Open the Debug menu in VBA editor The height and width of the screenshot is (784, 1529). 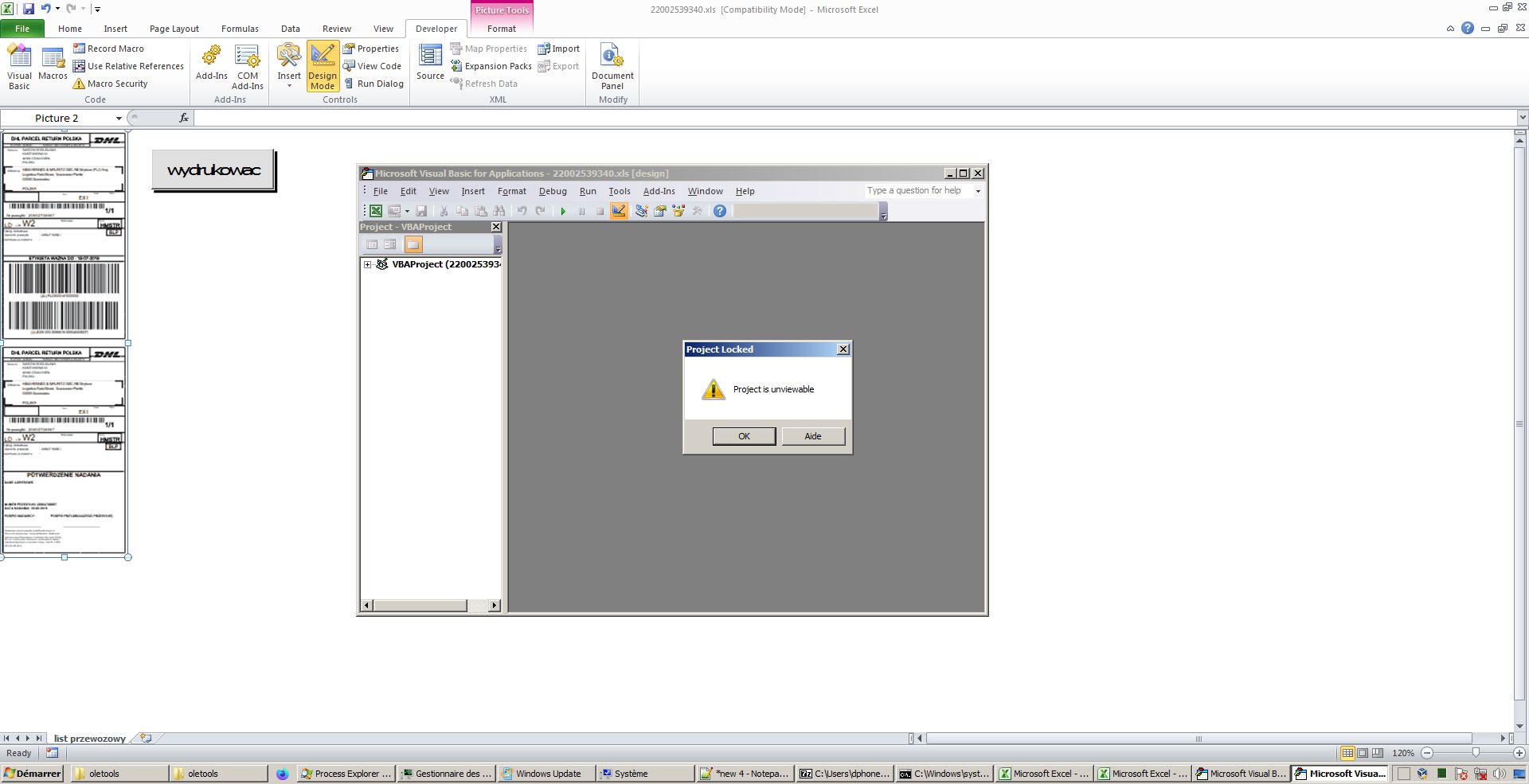(x=553, y=191)
